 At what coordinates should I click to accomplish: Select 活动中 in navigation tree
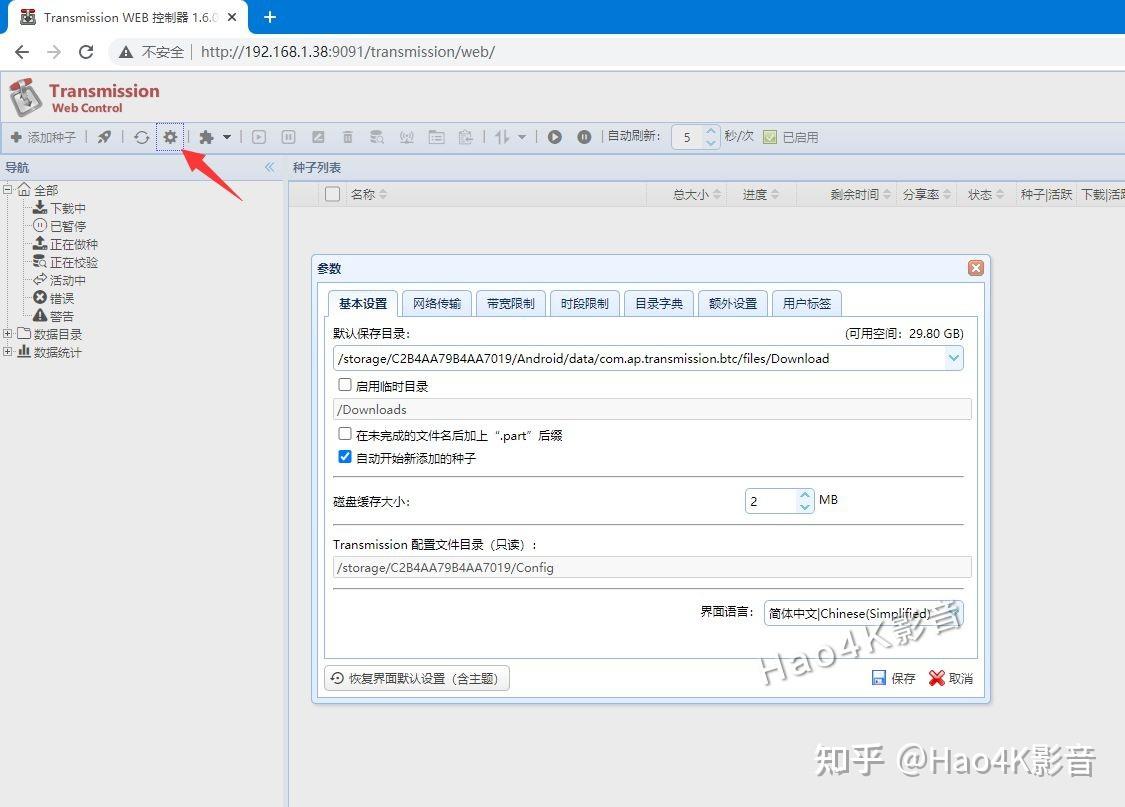tap(60, 280)
